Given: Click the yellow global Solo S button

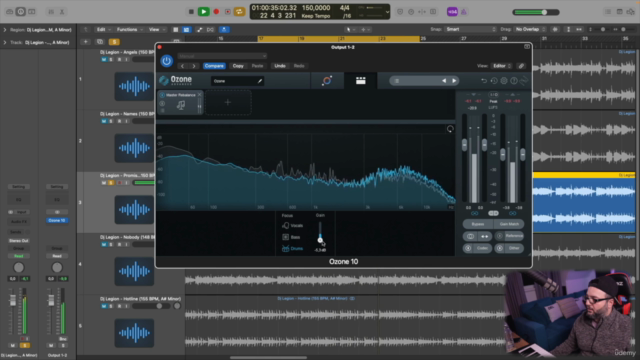Looking at the screenshot, I should click(114, 42).
